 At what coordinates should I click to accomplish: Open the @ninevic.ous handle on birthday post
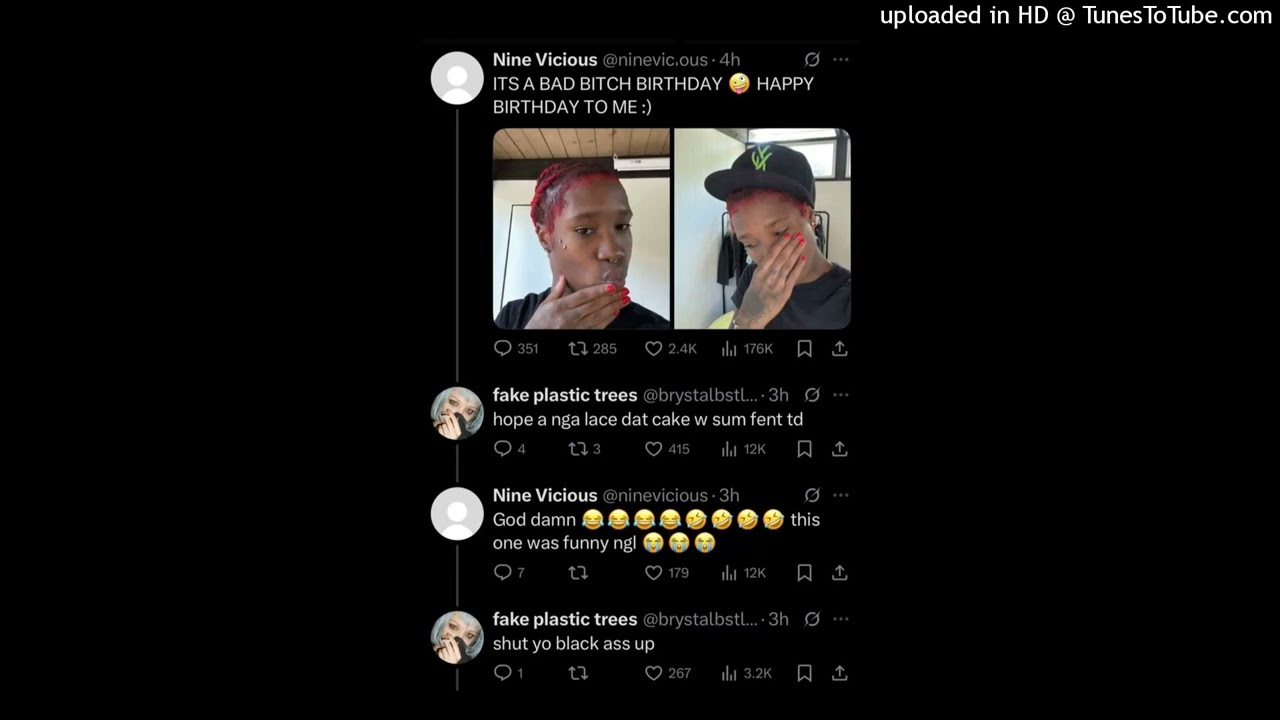[655, 60]
